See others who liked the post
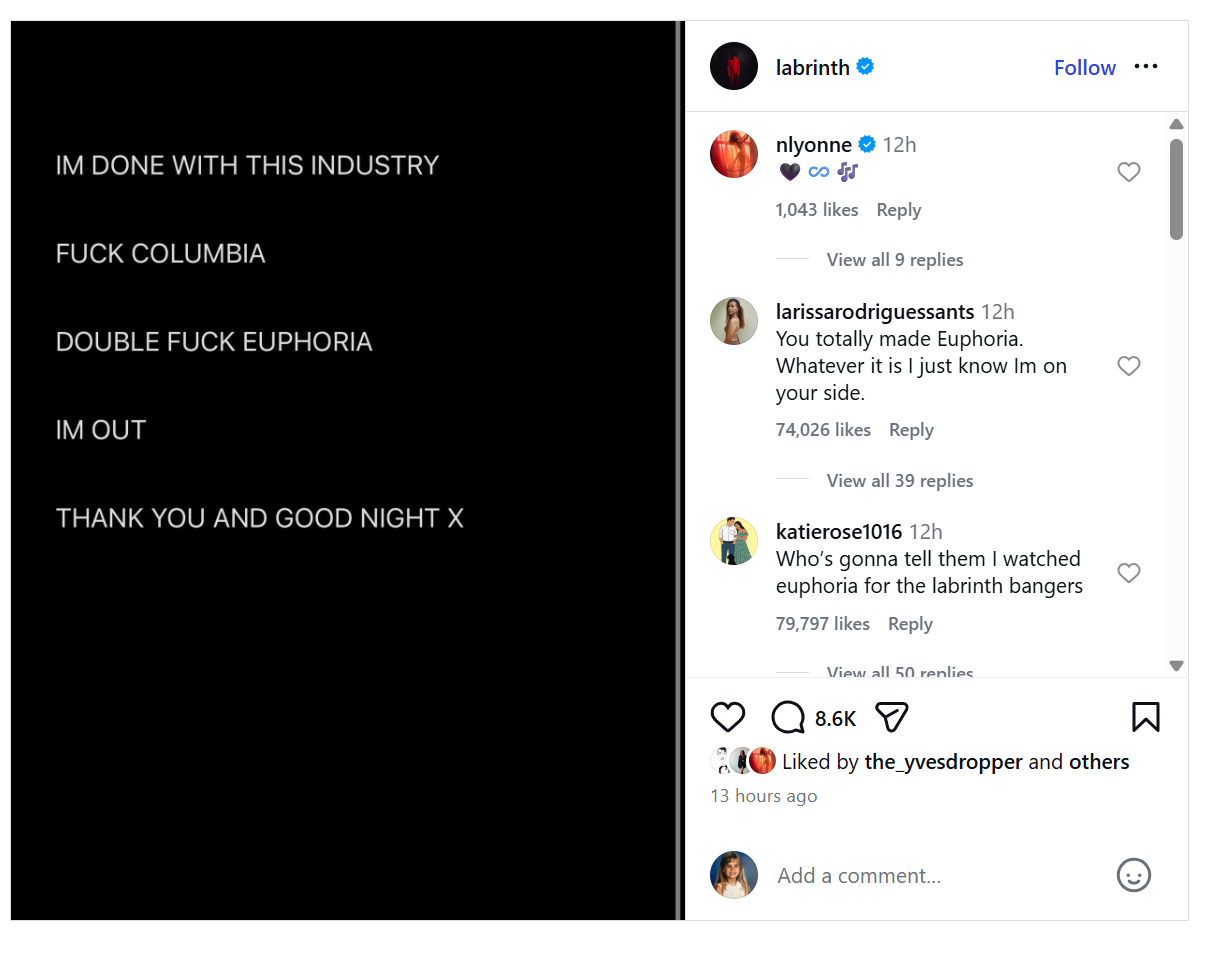The height and width of the screenshot is (955, 1206). 1099,762
